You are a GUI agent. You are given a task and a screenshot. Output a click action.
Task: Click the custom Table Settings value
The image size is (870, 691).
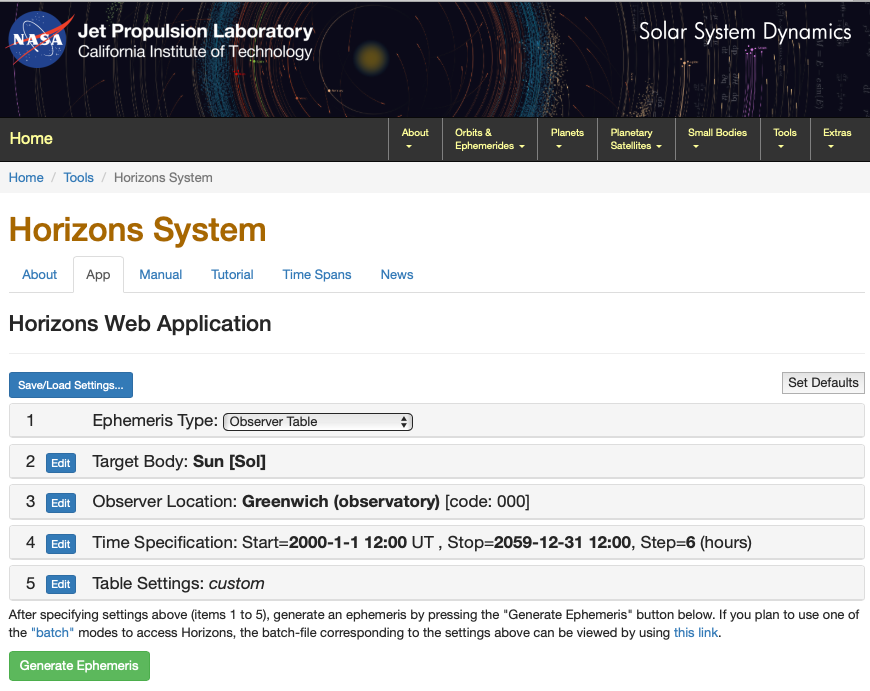[236, 583]
